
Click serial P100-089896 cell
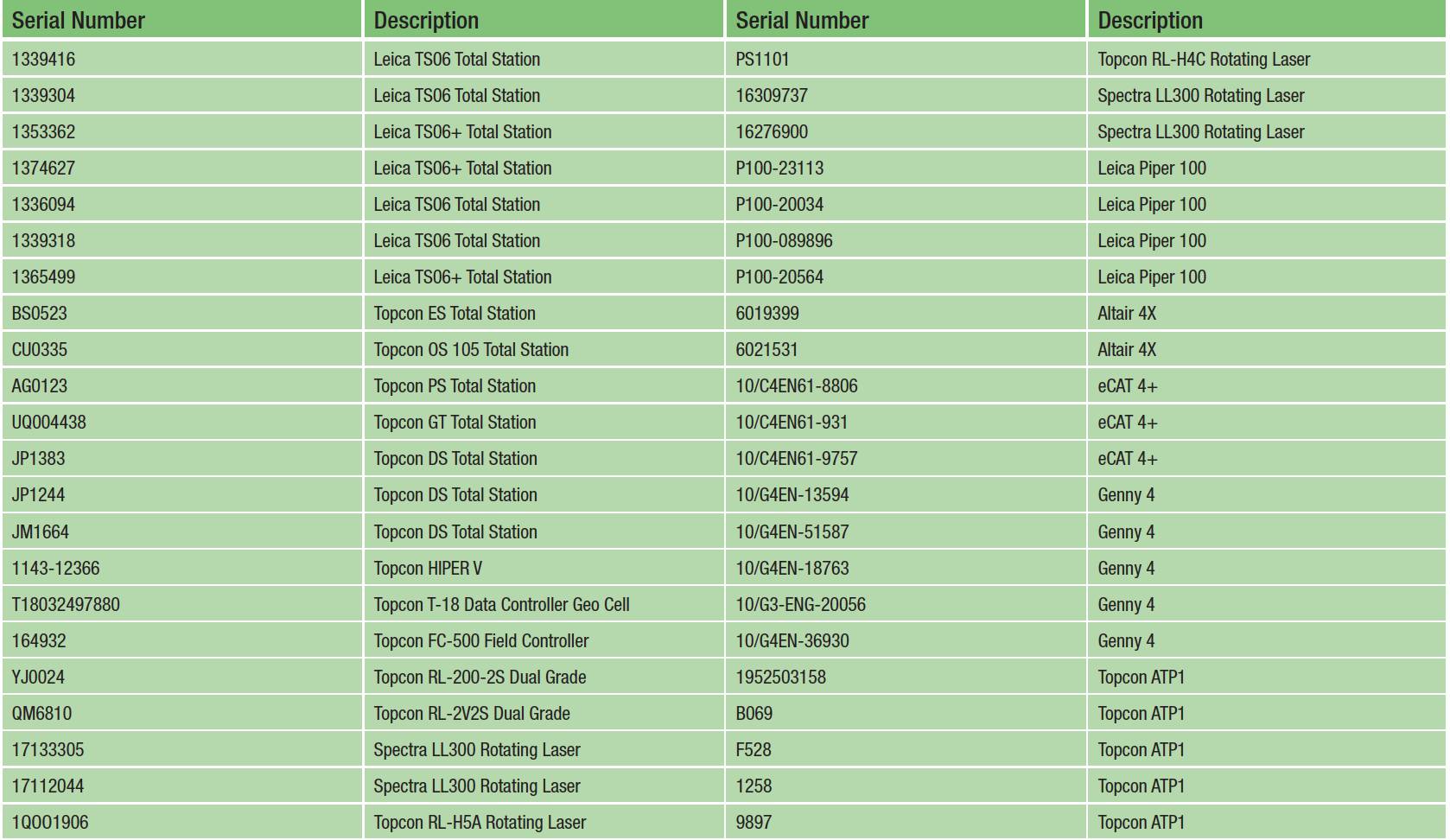(x=784, y=240)
